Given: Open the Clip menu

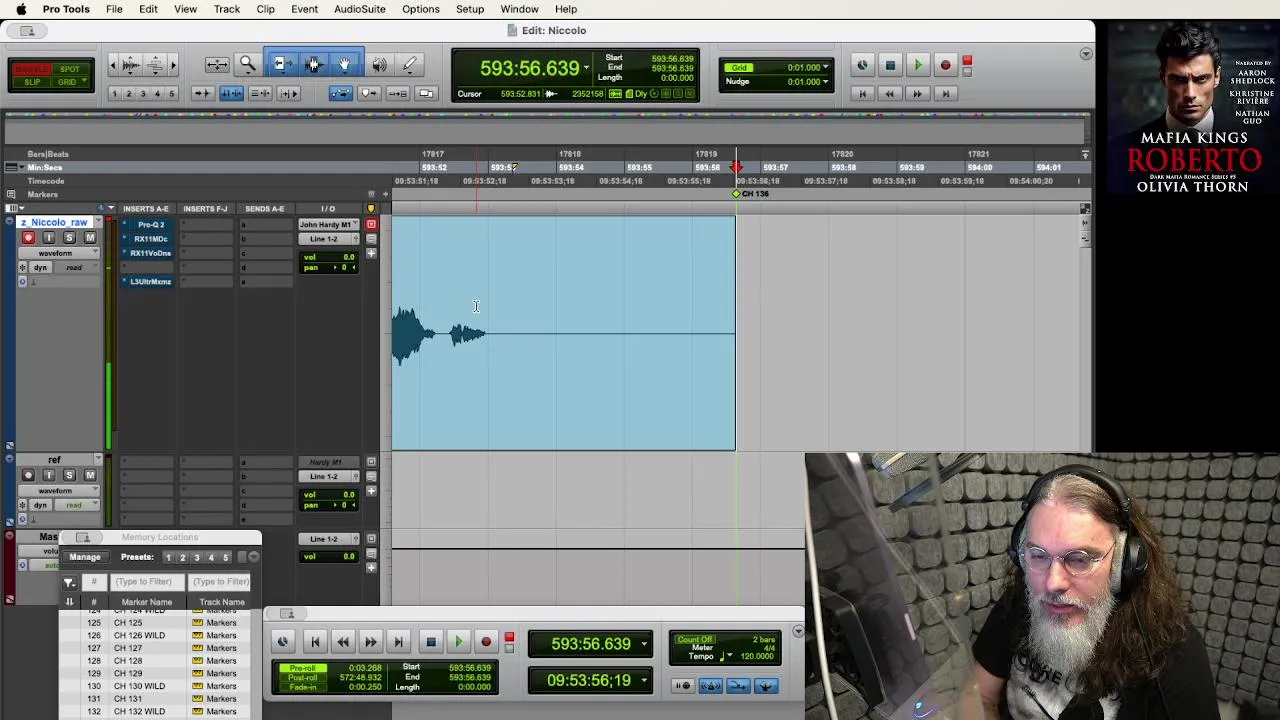Looking at the screenshot, I should pyautogui.click(x=265, y=9).
